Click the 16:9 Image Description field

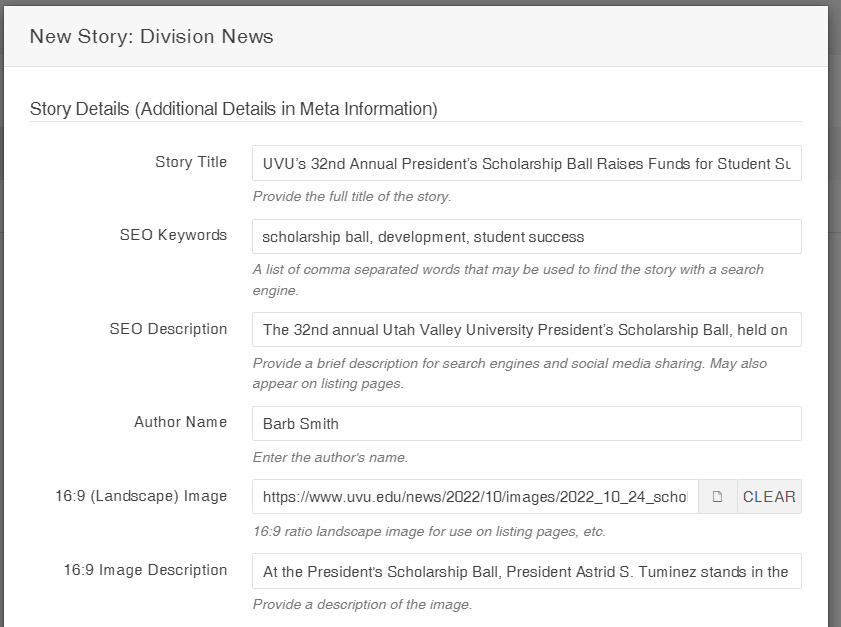[527, 571]
